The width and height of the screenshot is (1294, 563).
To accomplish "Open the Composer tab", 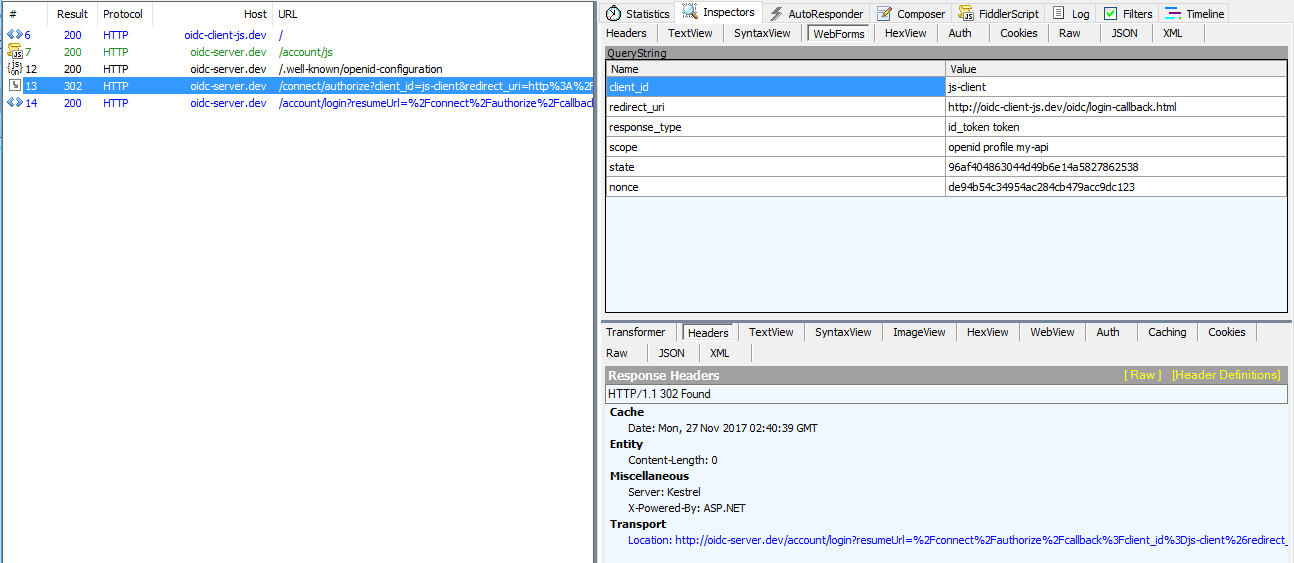I will [910, 13].
